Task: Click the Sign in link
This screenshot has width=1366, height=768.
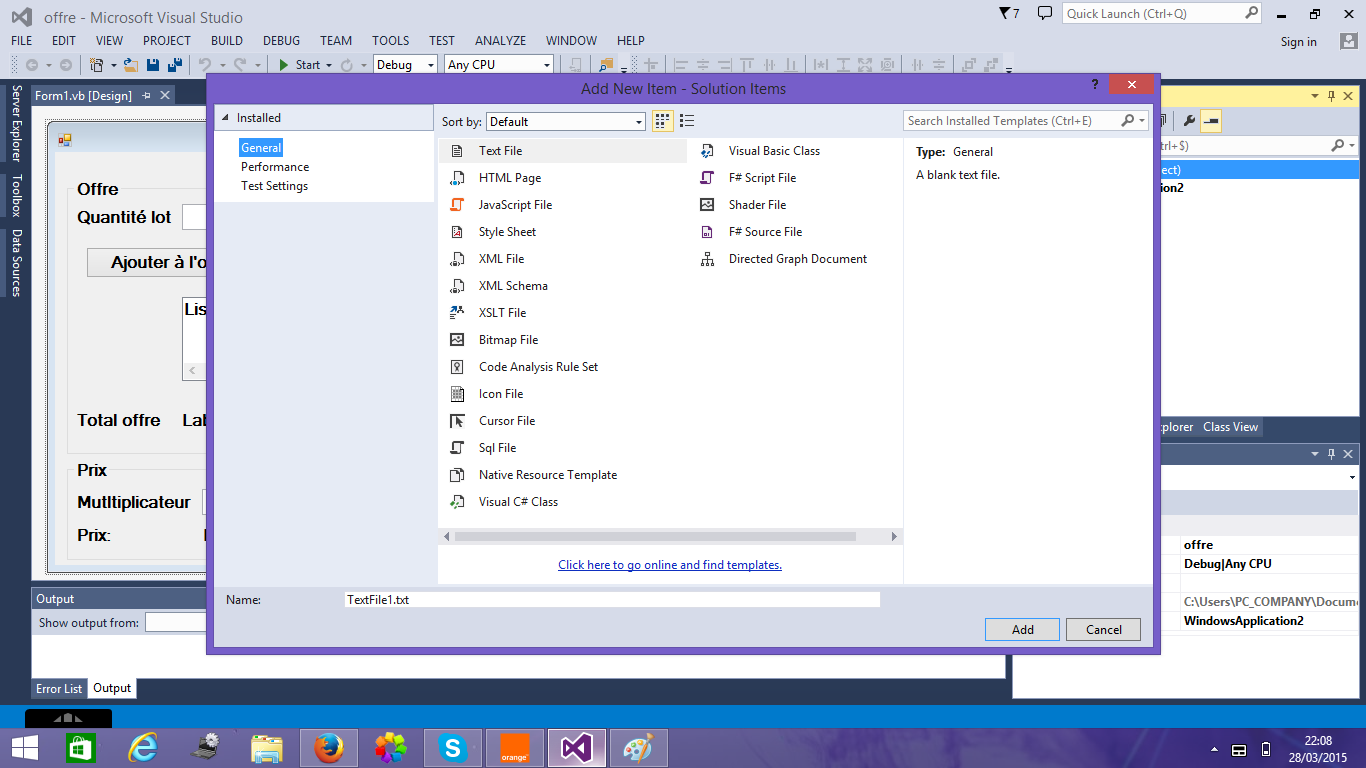Action: coord(1298,42)
